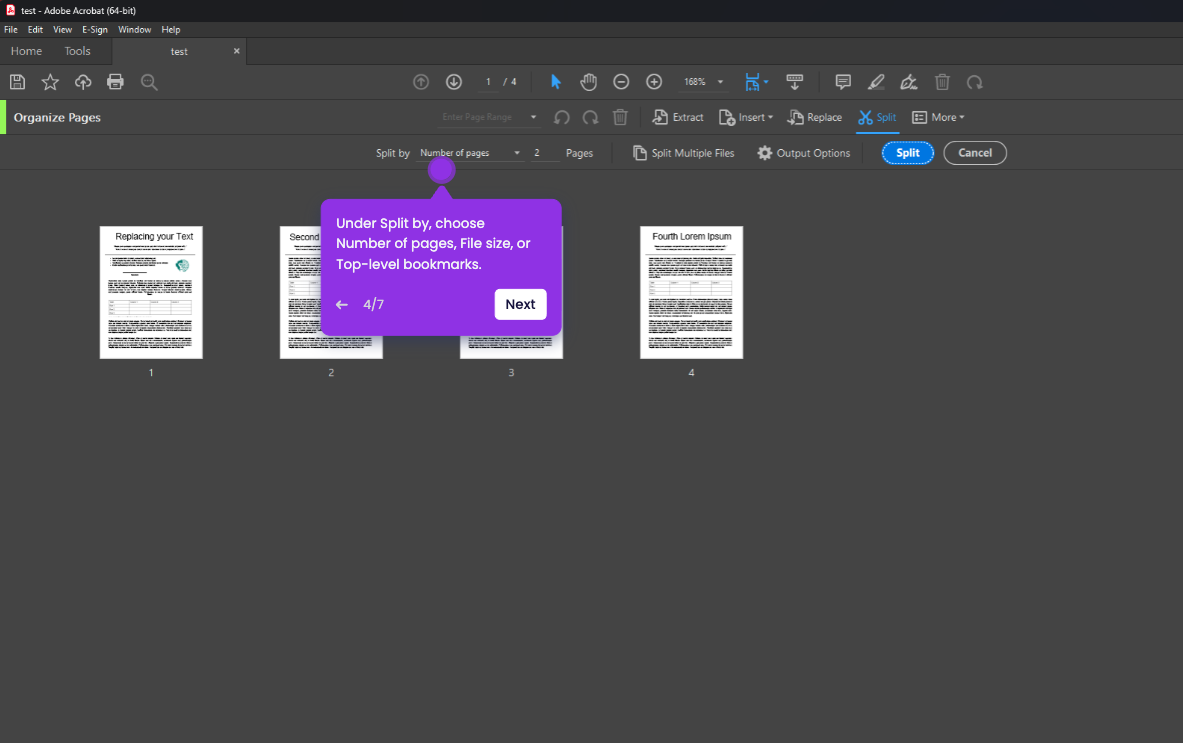The image size is (1183, 743).
Task: Open the Edit menu
Action: (35, 29)
